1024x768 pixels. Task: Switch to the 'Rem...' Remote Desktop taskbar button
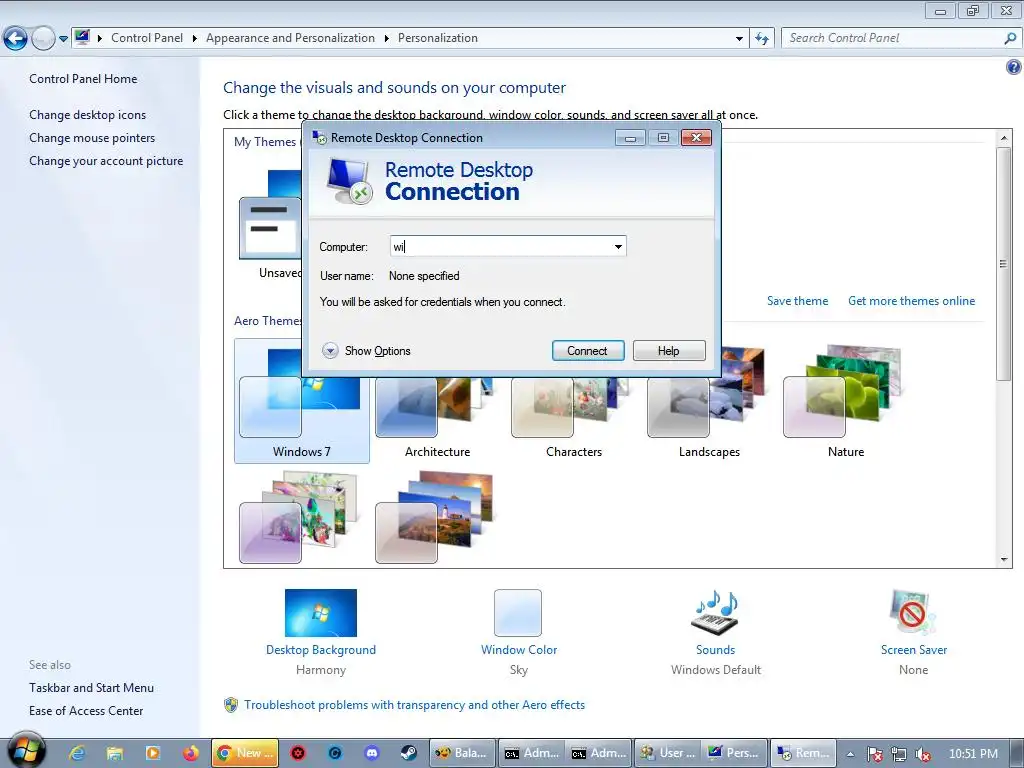[x=803, y=753]
